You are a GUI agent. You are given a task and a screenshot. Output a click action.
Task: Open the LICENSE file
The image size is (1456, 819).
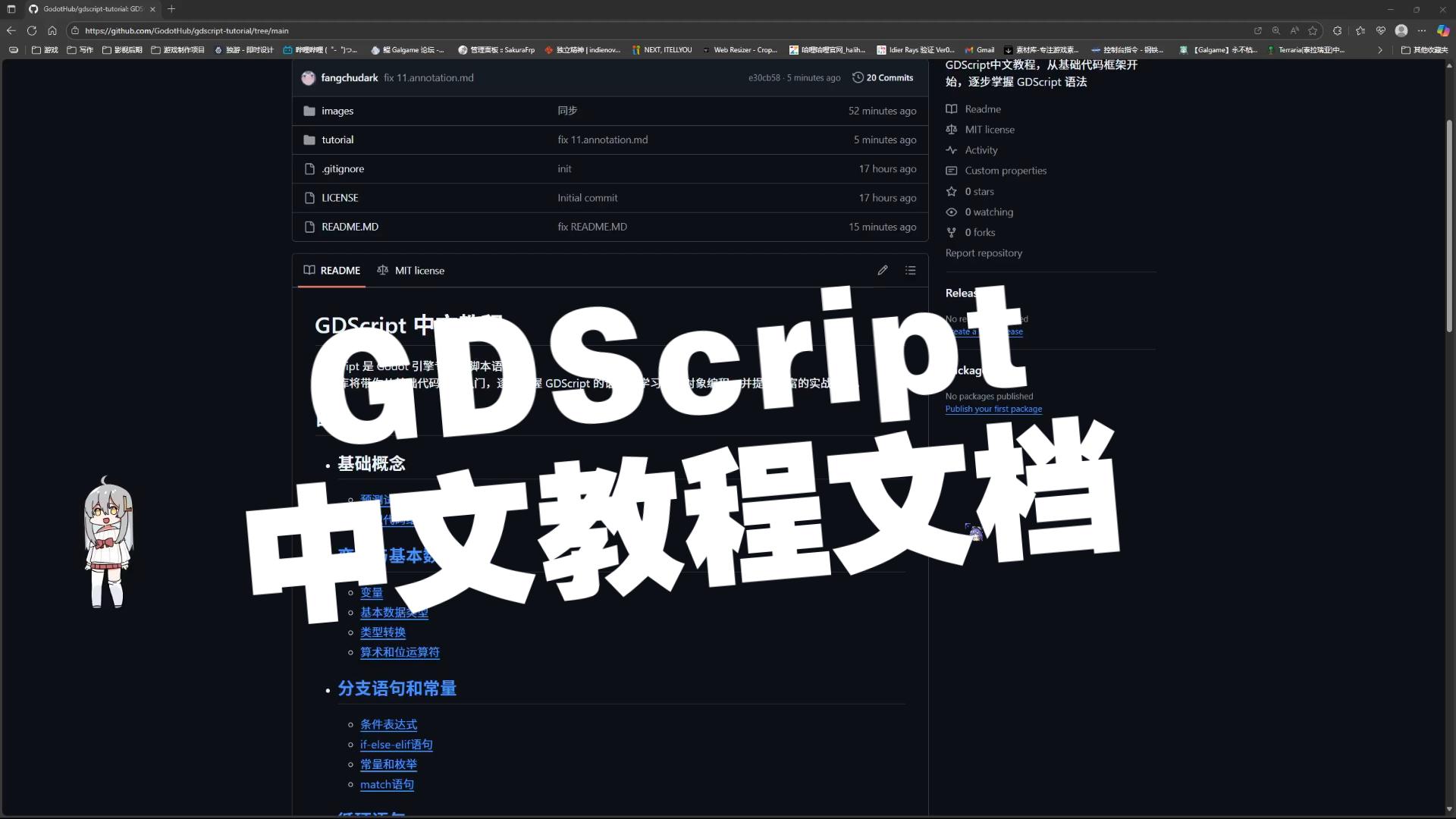(340, 197)
